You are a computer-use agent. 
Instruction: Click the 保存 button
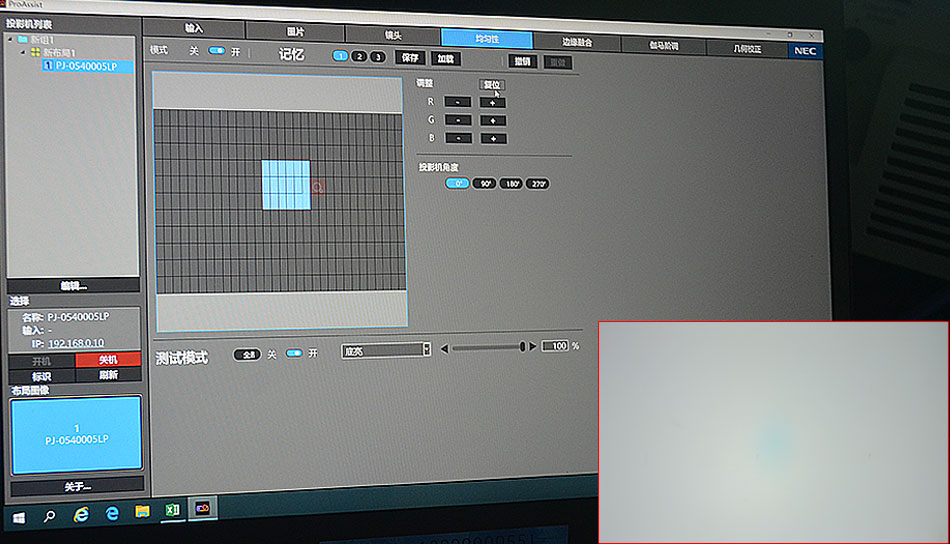click(x=409, y=58)
